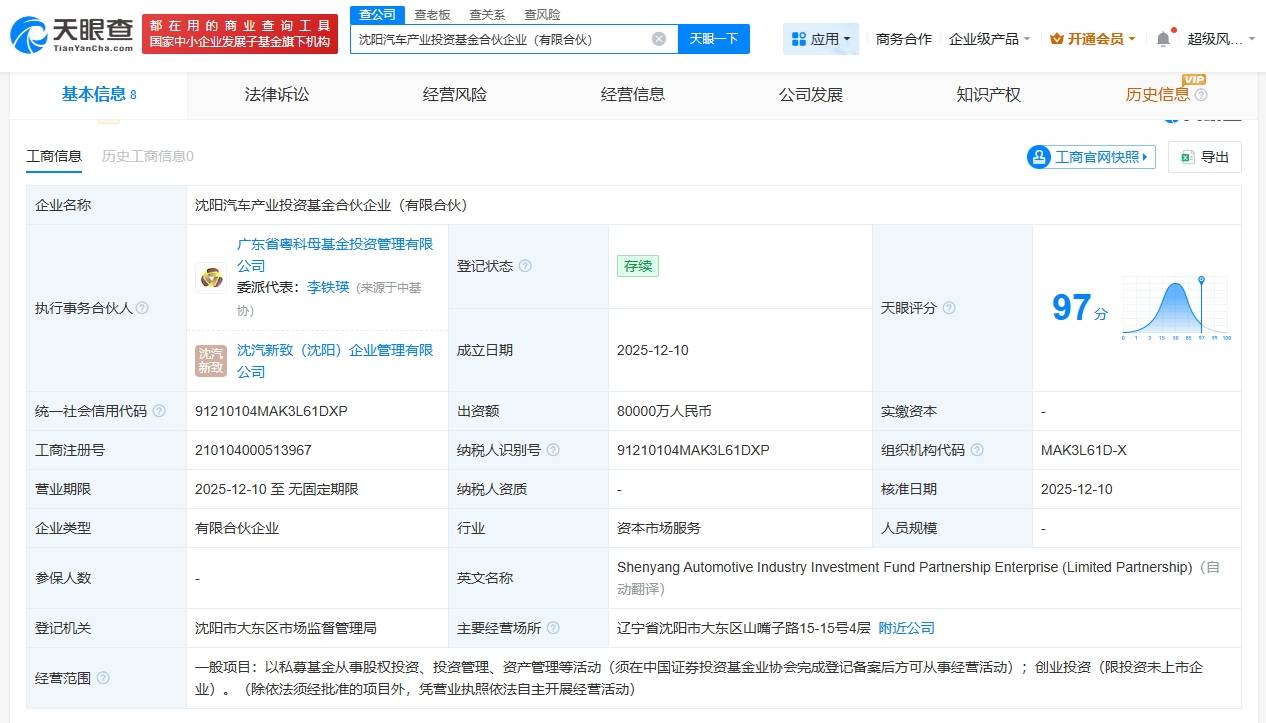Expand the 应用 dropdown
Image resolution: width=1266 pixels, height=723 pixels.
[820, 39]
